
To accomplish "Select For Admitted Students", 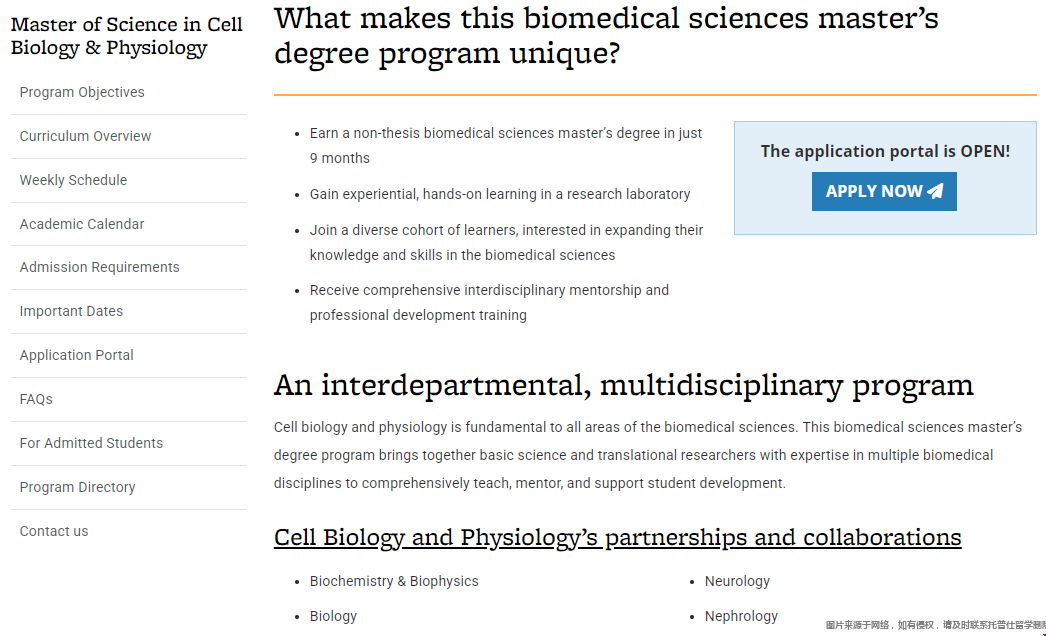I will coord(91,443).
